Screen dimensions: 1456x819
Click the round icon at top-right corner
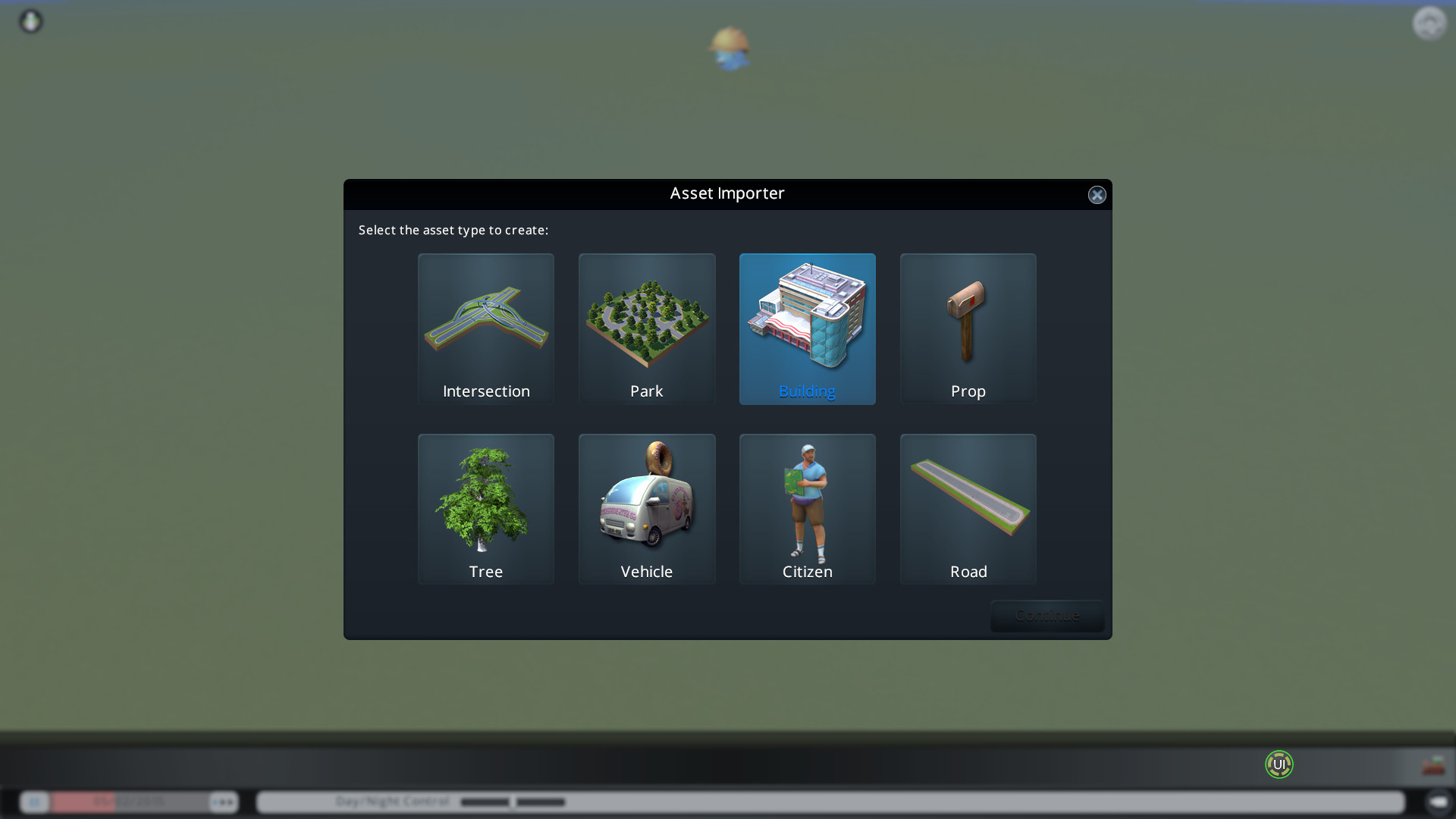click(1429, 23)
